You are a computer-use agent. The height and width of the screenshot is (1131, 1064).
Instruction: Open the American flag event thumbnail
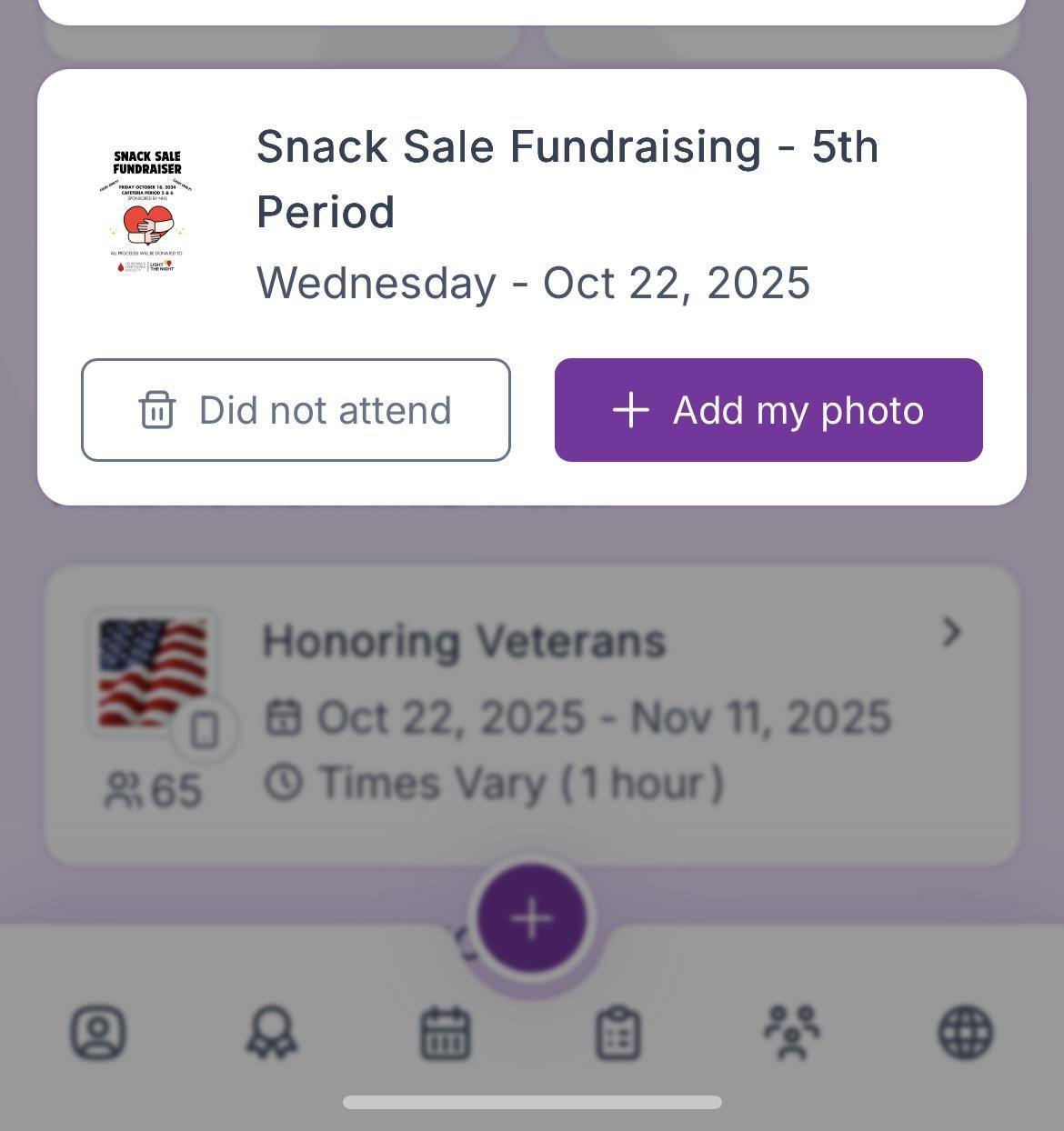(153, 672)
